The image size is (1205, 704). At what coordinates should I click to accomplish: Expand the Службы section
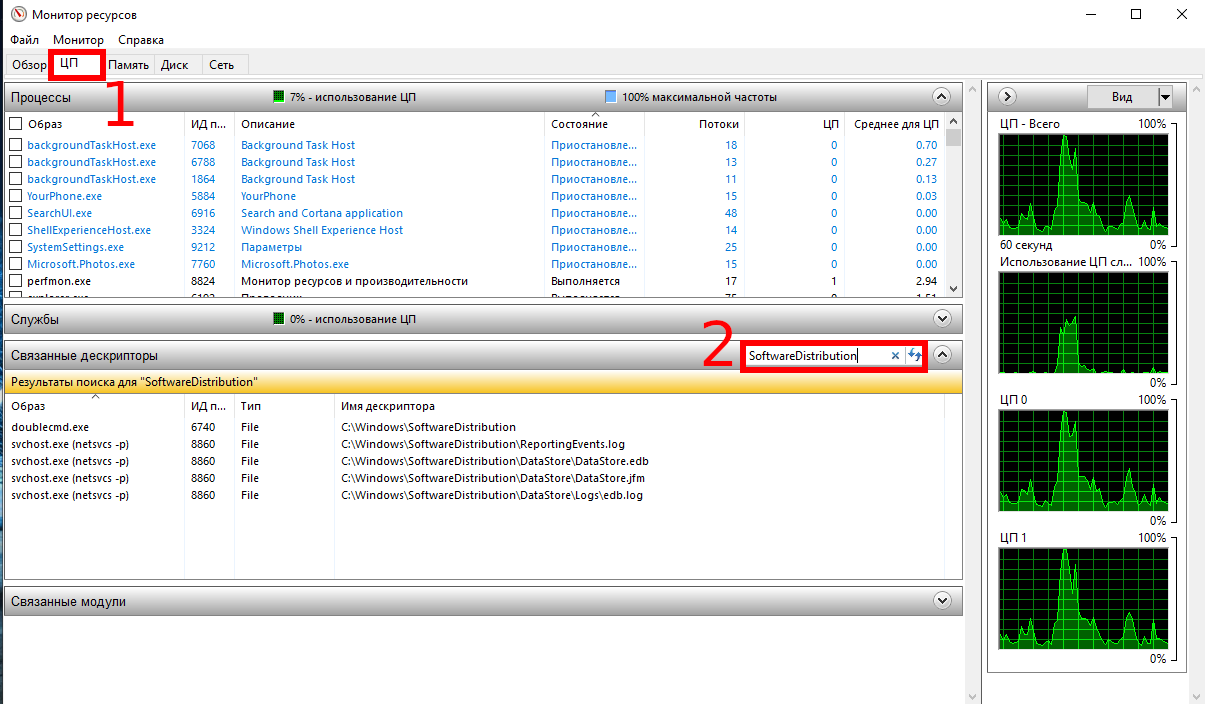click(940, 319)
